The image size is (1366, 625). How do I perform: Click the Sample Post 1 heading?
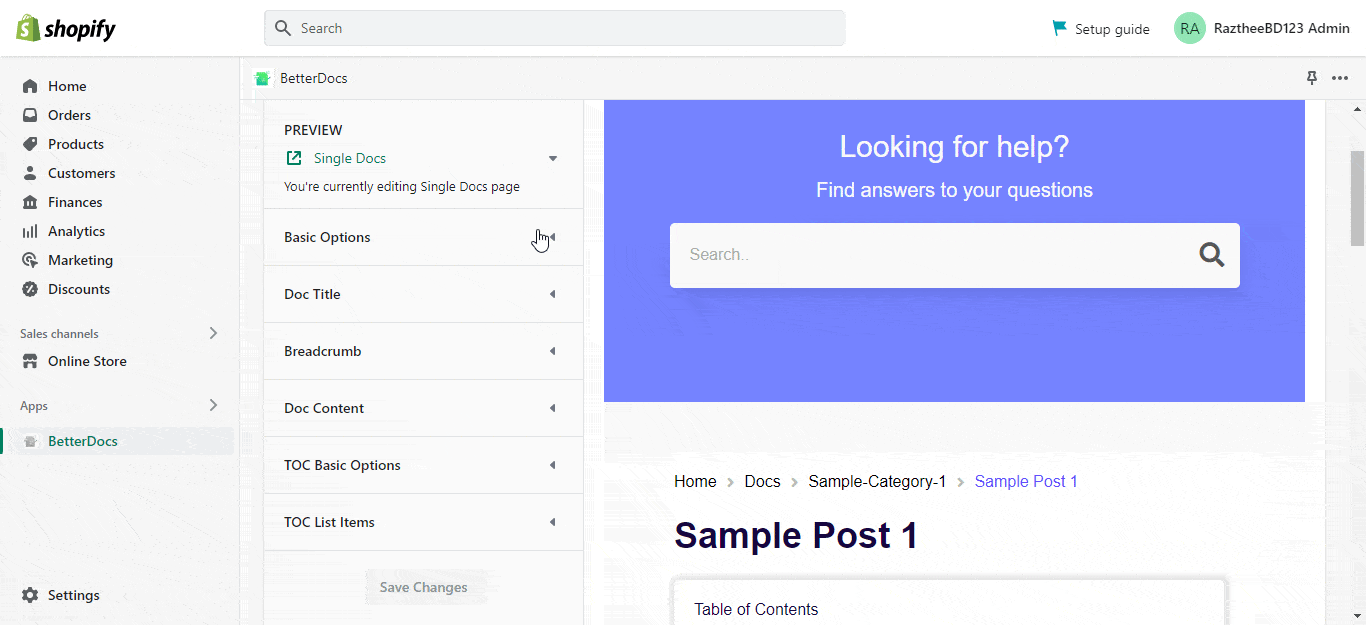(x=796, y=535)
